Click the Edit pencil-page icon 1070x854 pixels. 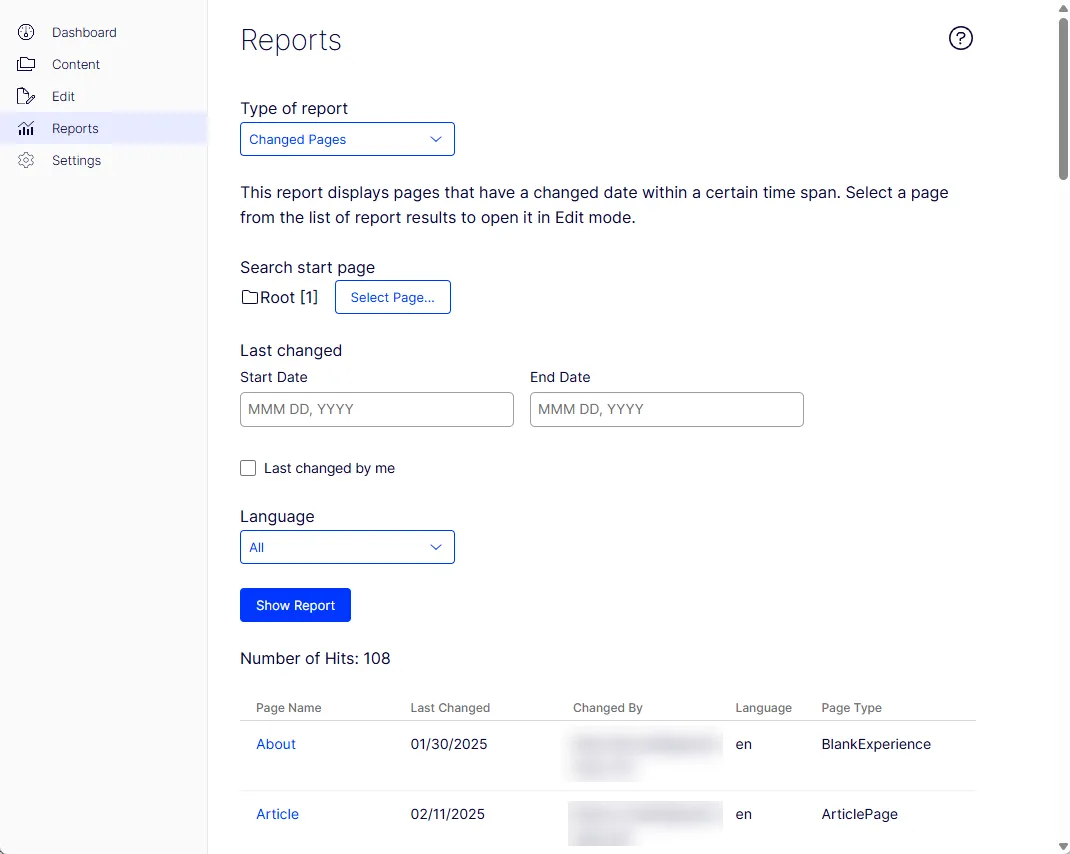26,96
